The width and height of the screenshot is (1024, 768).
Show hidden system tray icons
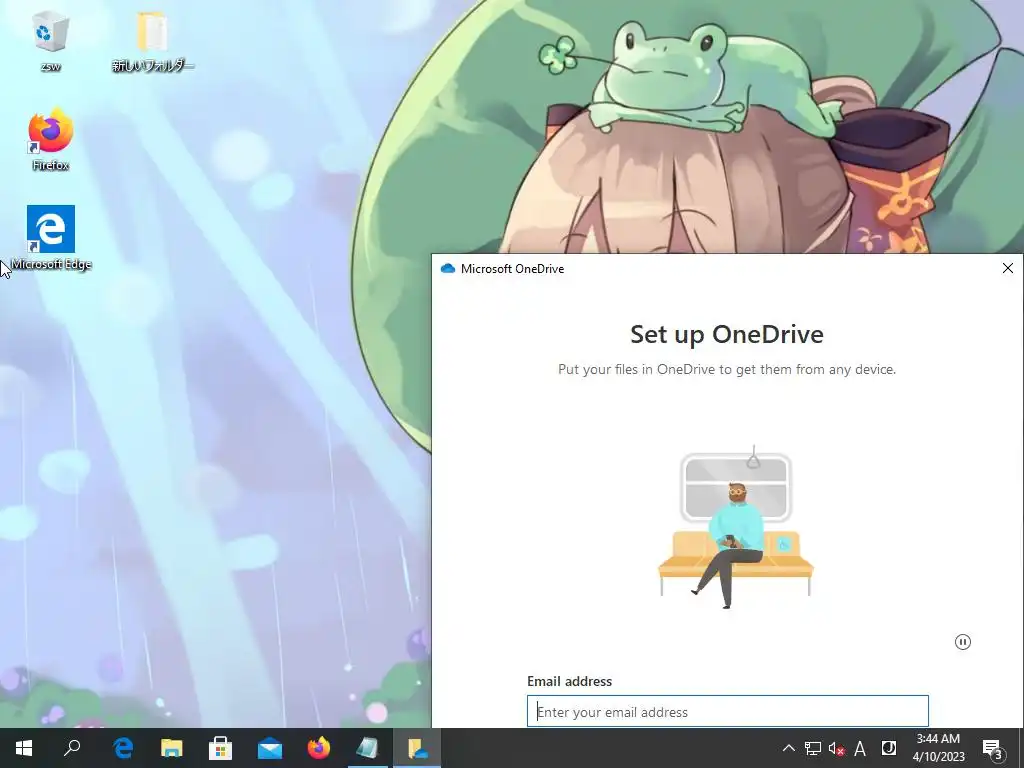pyautogui.click(x=788, y=748)
